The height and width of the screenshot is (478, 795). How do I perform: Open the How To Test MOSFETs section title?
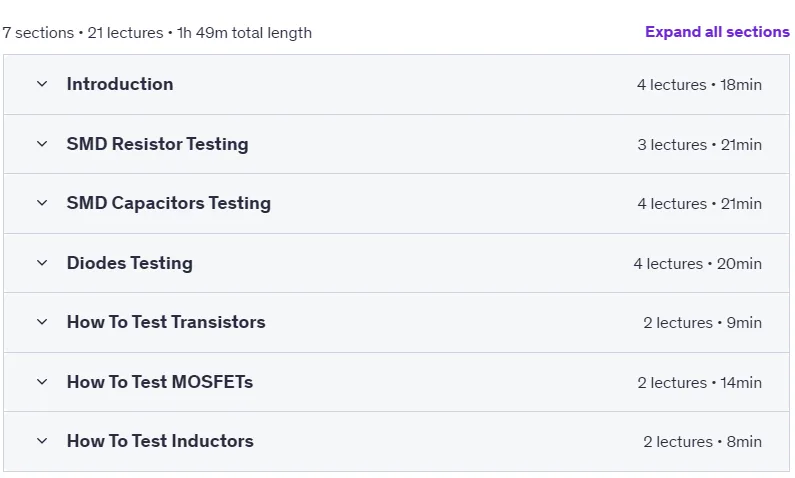160,382
